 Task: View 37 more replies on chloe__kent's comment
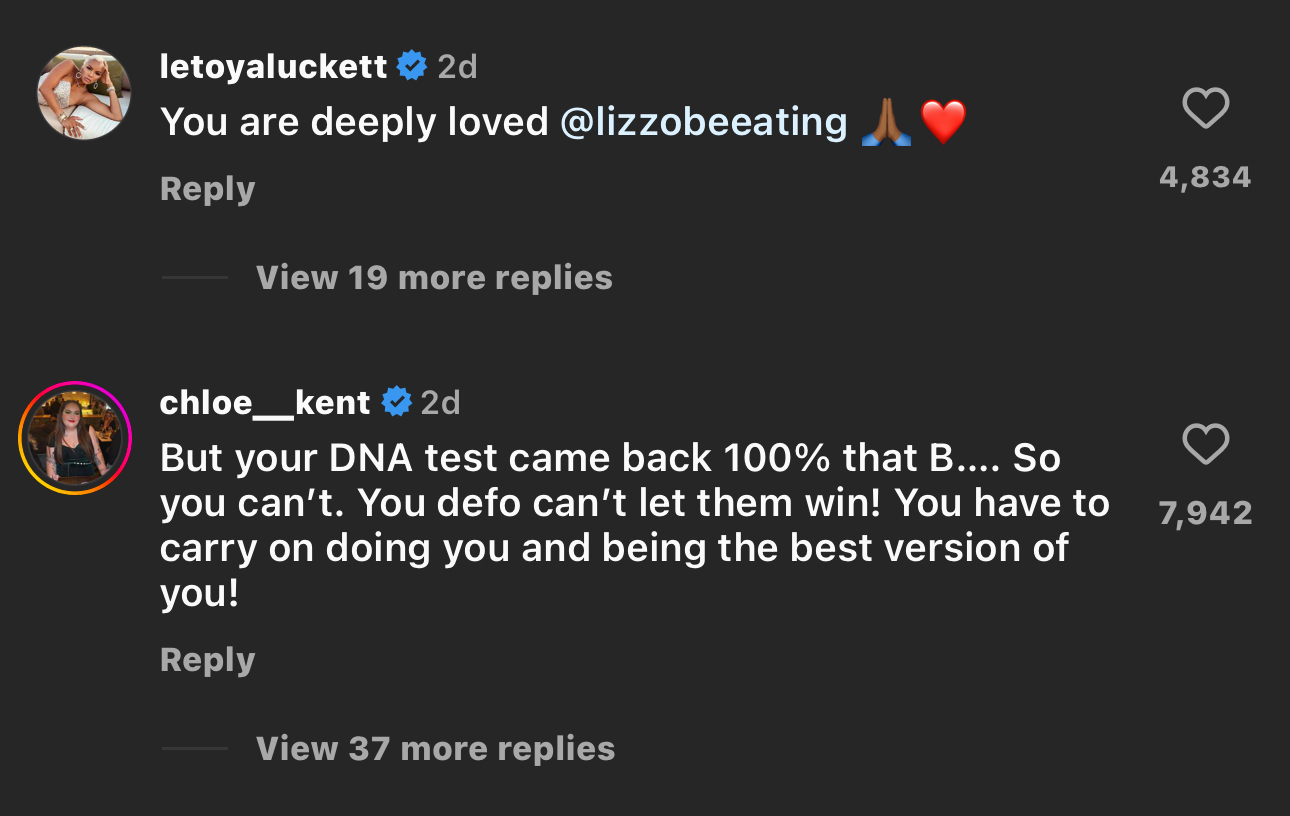[x=436, y=748]
